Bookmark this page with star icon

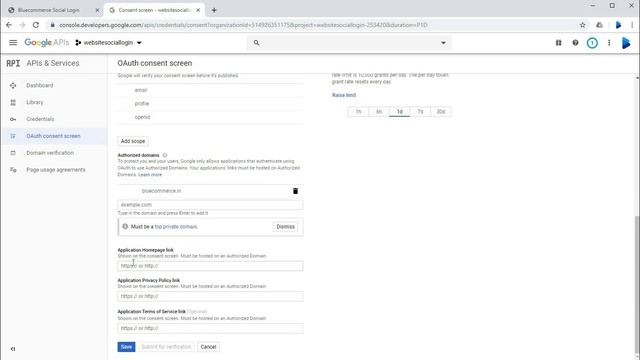coord(582,25)
